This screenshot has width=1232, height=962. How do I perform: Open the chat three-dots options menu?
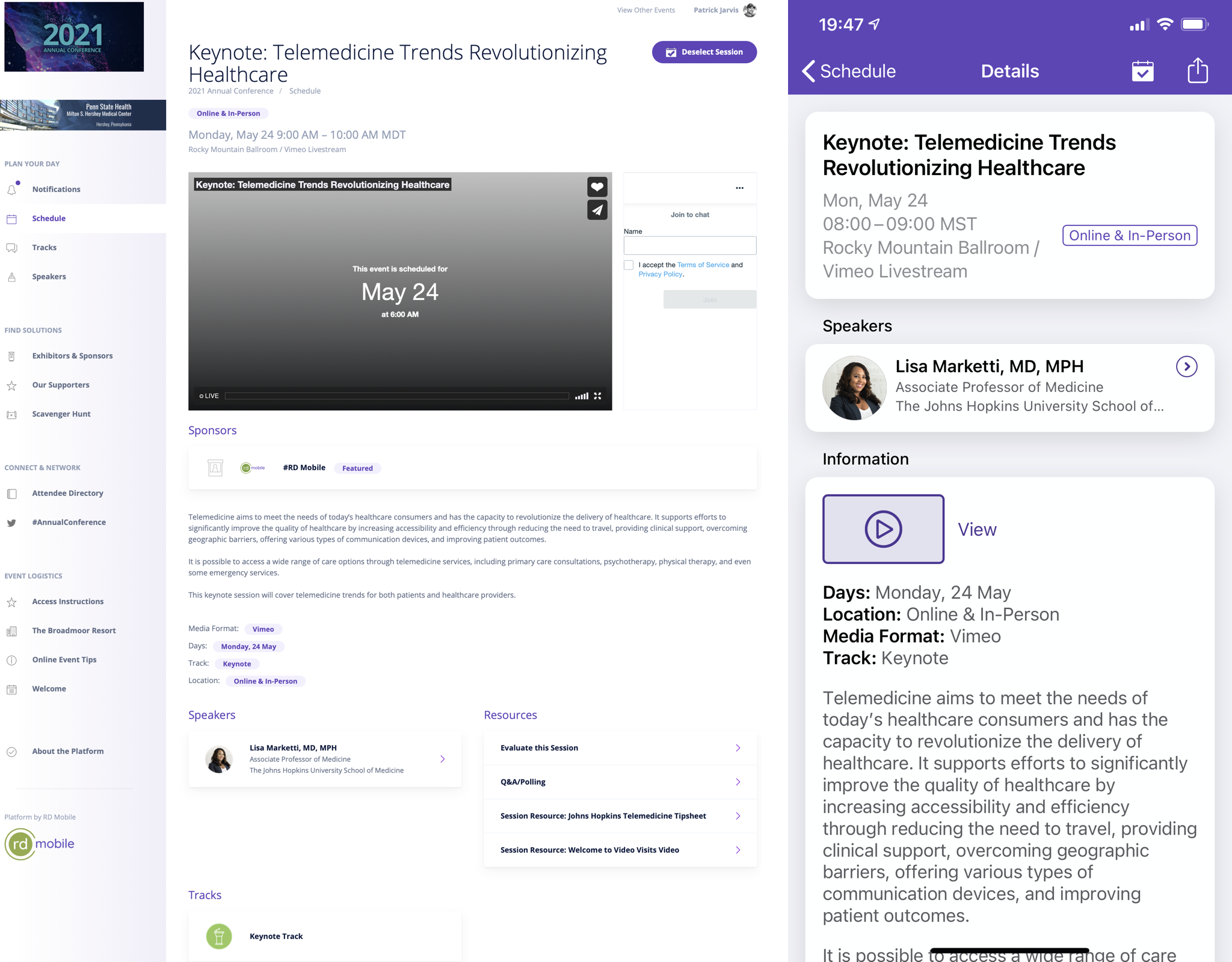point(739,188)
